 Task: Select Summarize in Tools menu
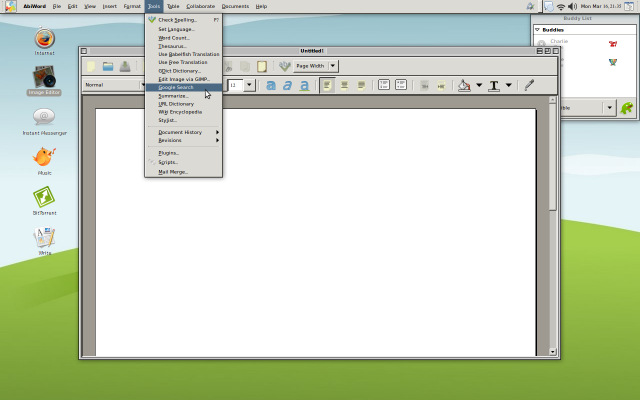click(x=184, y=96)
